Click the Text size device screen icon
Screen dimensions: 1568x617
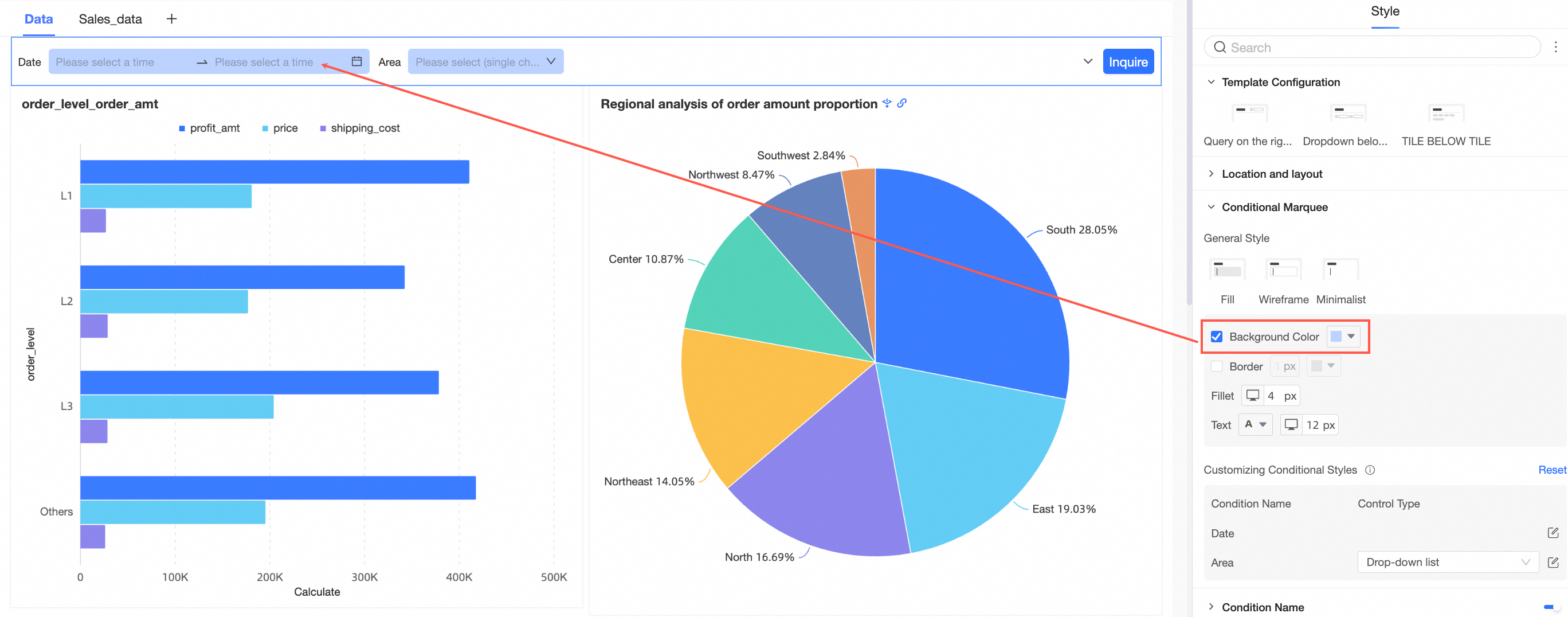(1291, 424)
